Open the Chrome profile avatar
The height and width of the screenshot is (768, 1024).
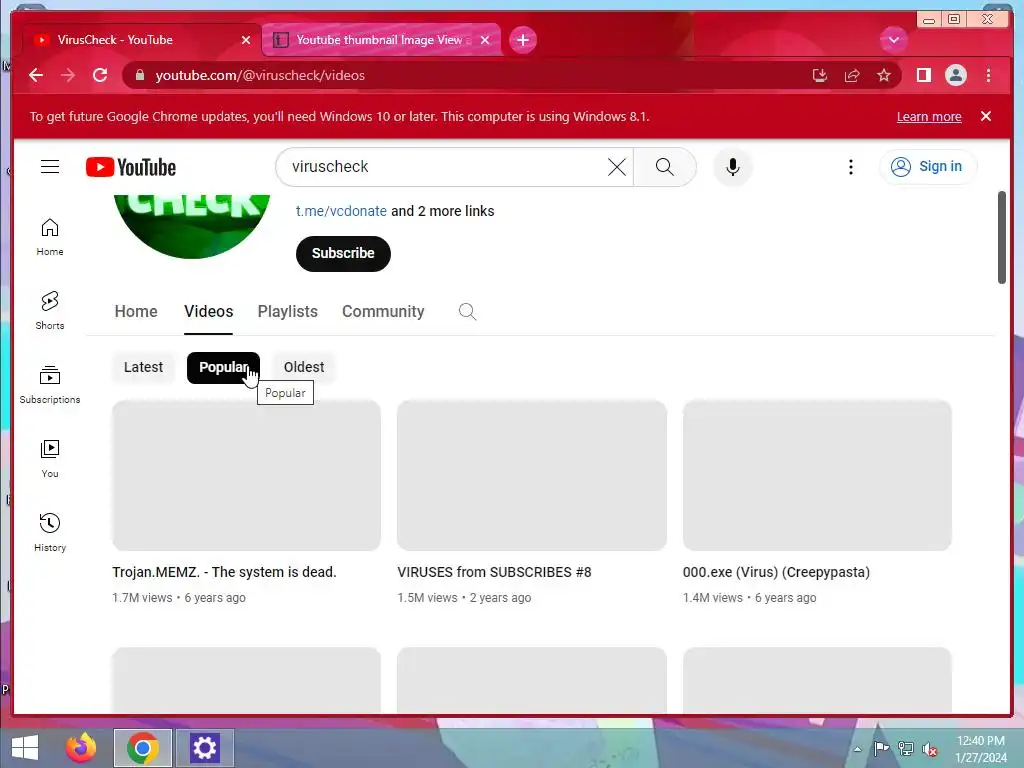(955, 75)
